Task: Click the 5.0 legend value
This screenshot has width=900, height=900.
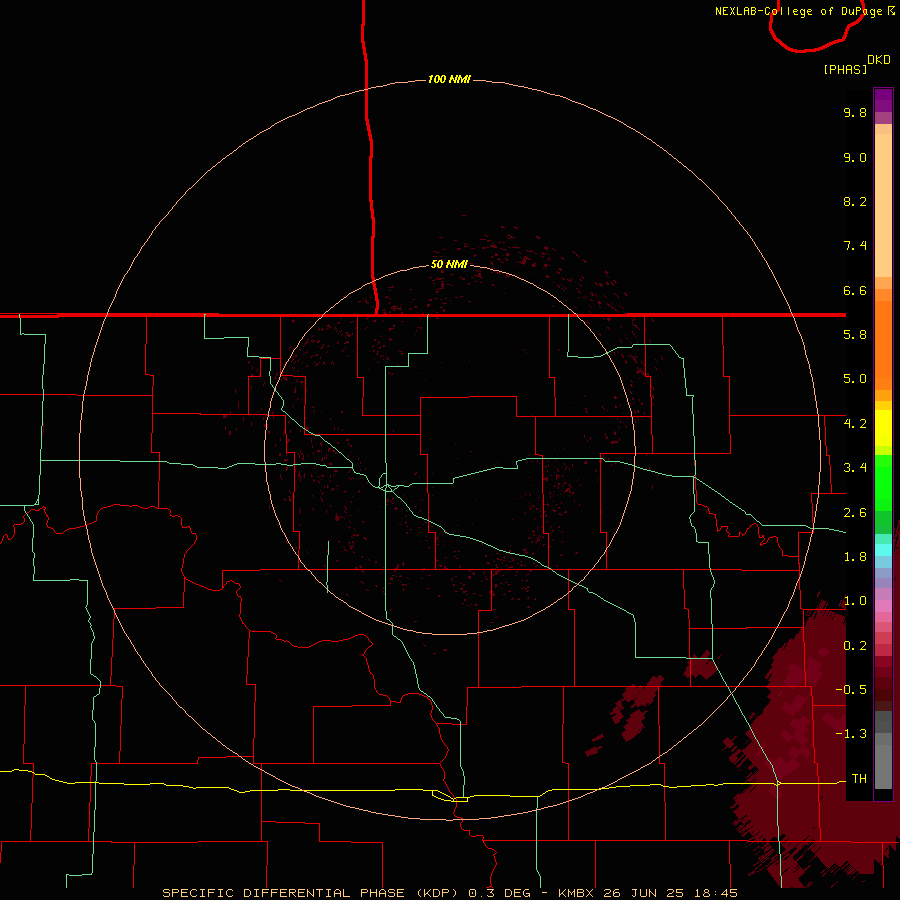Action: click(855, 379)
